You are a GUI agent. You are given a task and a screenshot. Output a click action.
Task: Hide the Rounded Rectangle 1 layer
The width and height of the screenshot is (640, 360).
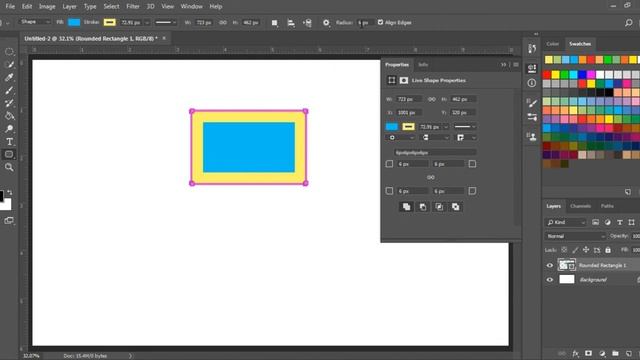(x=550, y=265)
